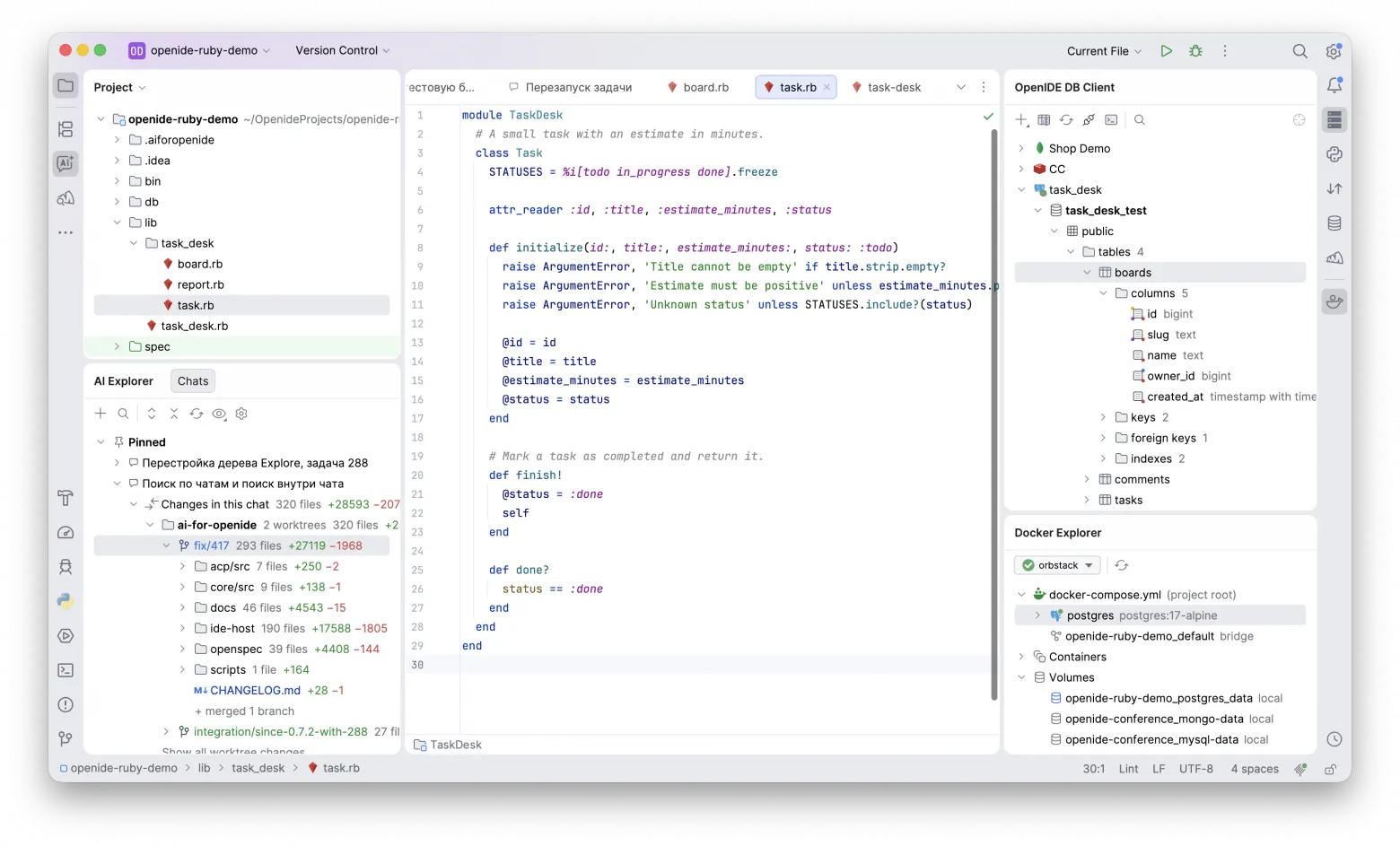This screenshot has height=846, width=1400.
Task: Toggle the Database tool window icon
Action: click(x=1334, y=223)
